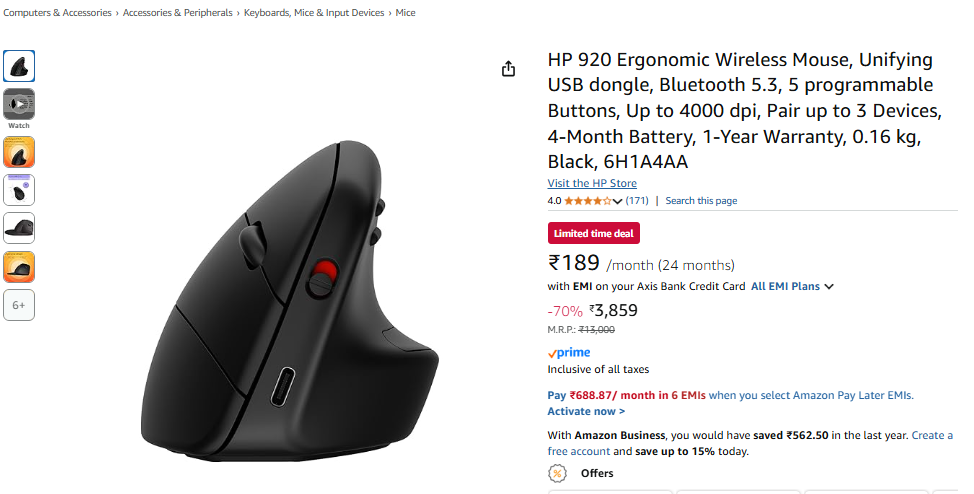Click the Offers percent icon
The height and width of the screenshot is (494, 974).
tap(557, 473)
